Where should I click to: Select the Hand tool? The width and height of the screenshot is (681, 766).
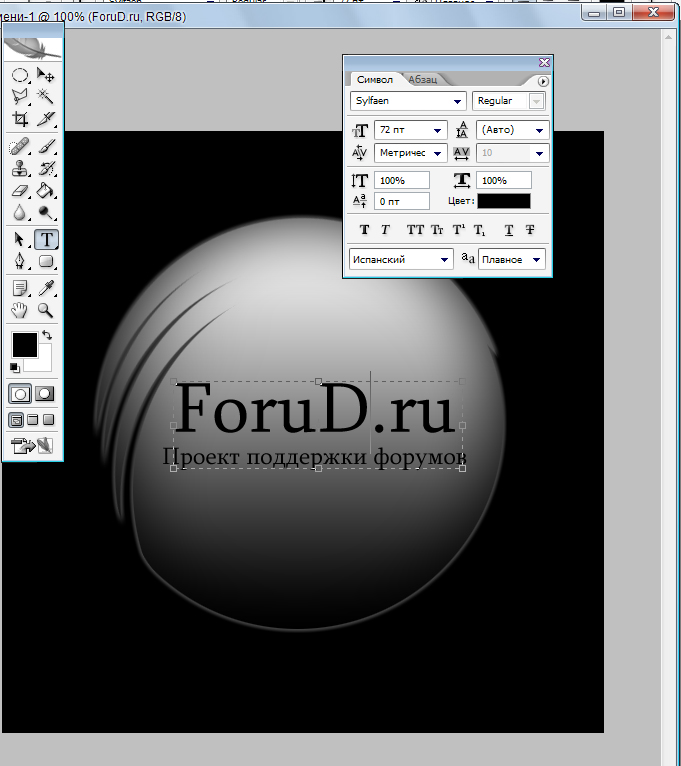point(20,310)
